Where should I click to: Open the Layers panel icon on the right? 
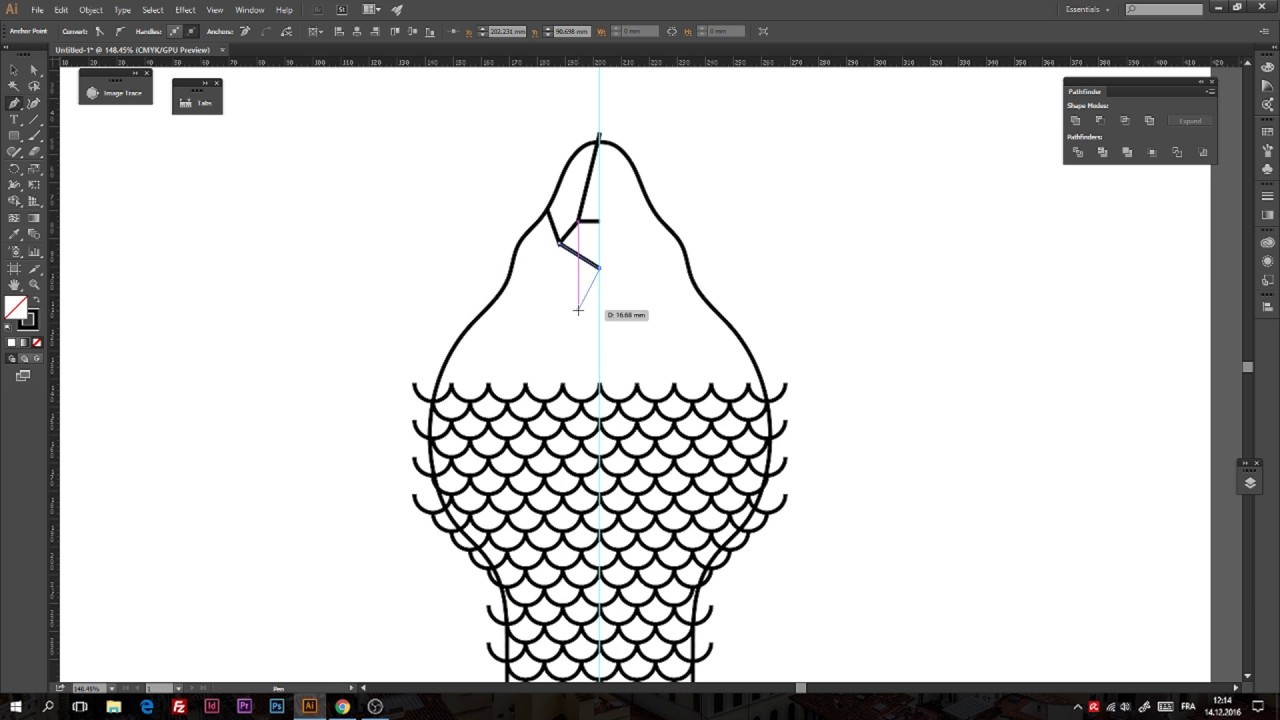click(1250, 483)
